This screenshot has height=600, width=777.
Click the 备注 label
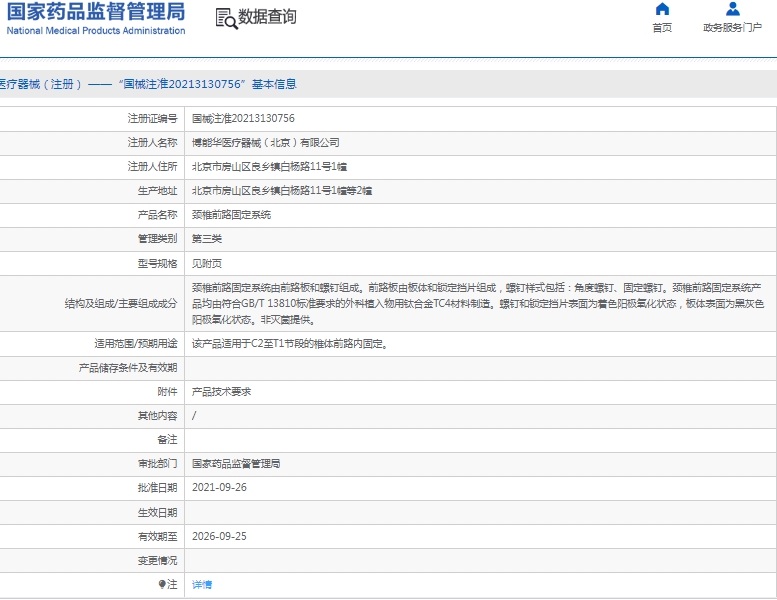[x=167, y=439]
